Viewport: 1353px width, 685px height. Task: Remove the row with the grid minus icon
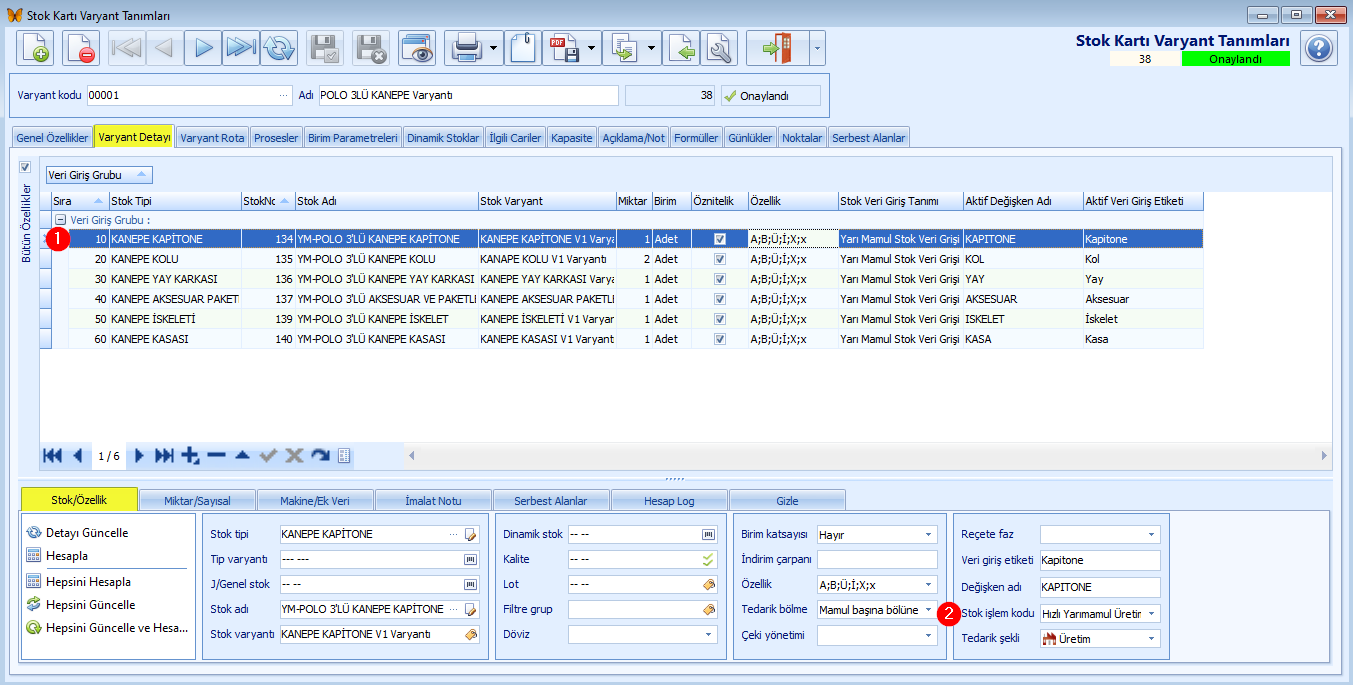tap(216, 456)
